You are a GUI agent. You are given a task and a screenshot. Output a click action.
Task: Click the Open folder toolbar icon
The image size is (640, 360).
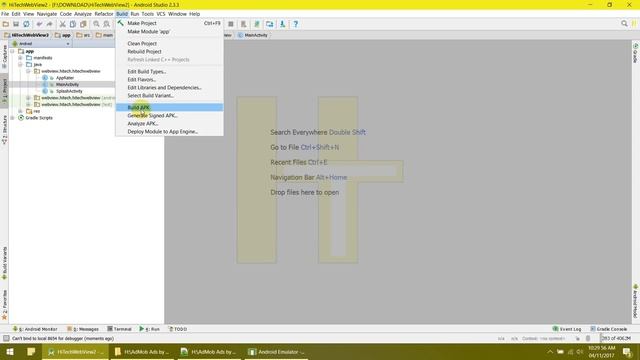(x=6, y=24)
